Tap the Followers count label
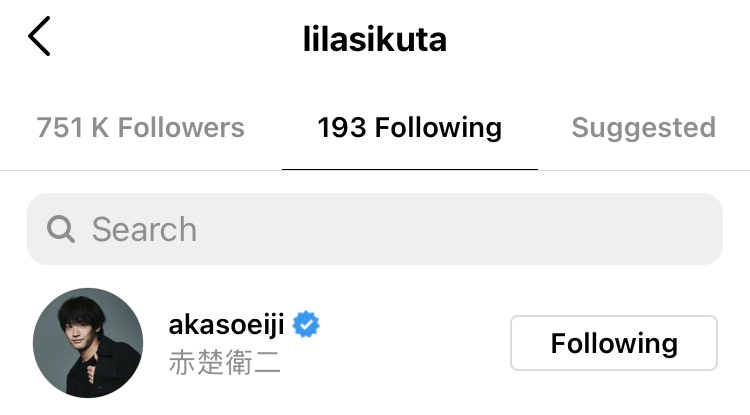Viewport: 750px width, 415px height. click(141, 128)
